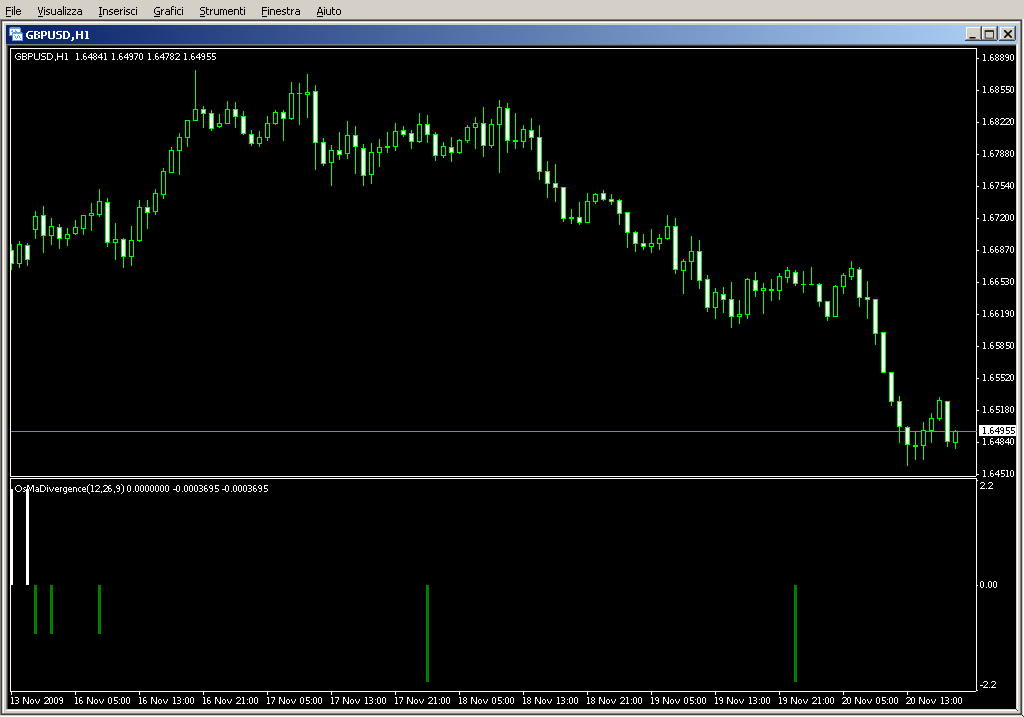Open the Visualizza menu
Image resolution: width=1024 pixels, height=717 pixels.
click(60, 11)
